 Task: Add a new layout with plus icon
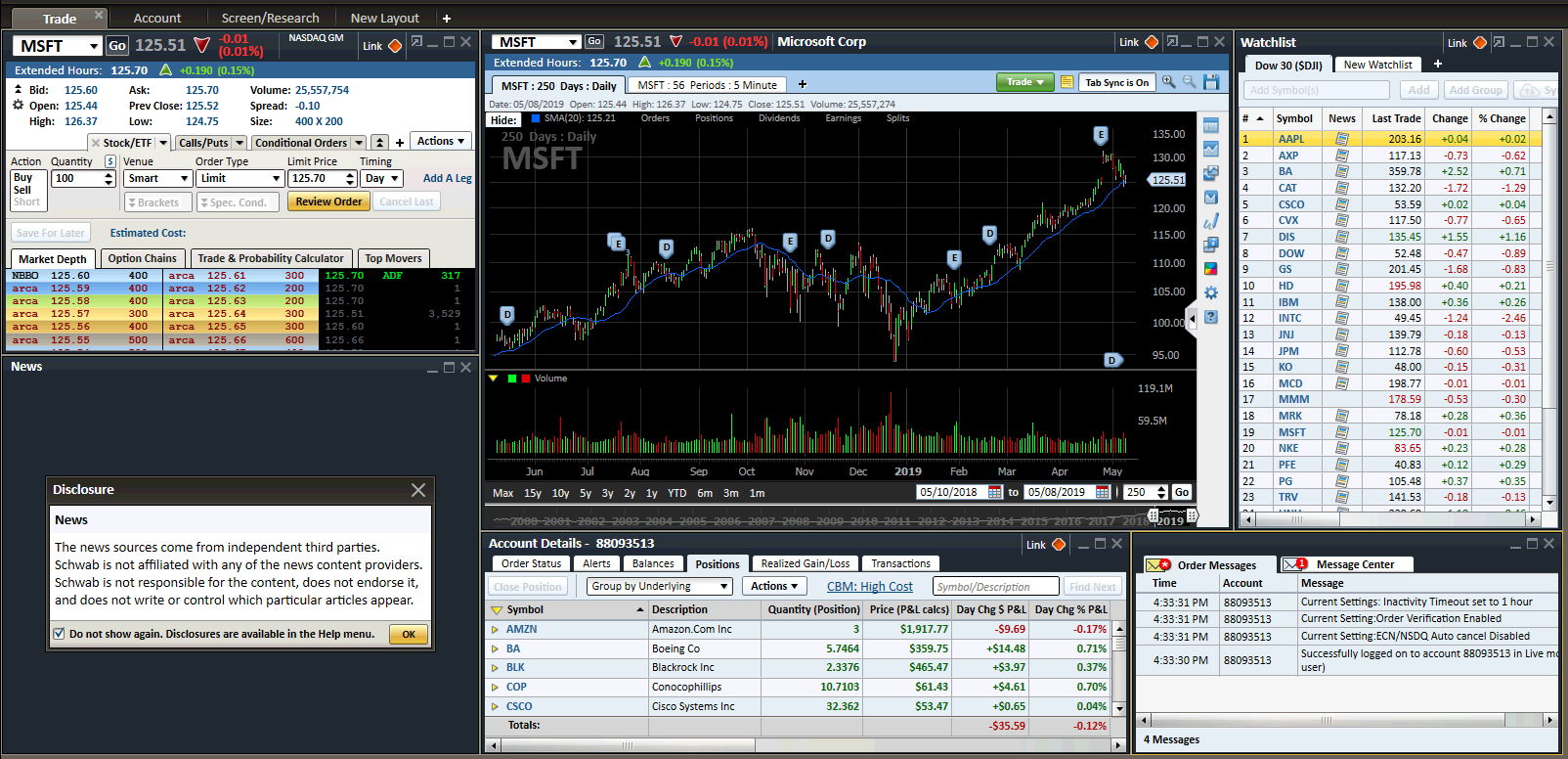click(447, 18)
